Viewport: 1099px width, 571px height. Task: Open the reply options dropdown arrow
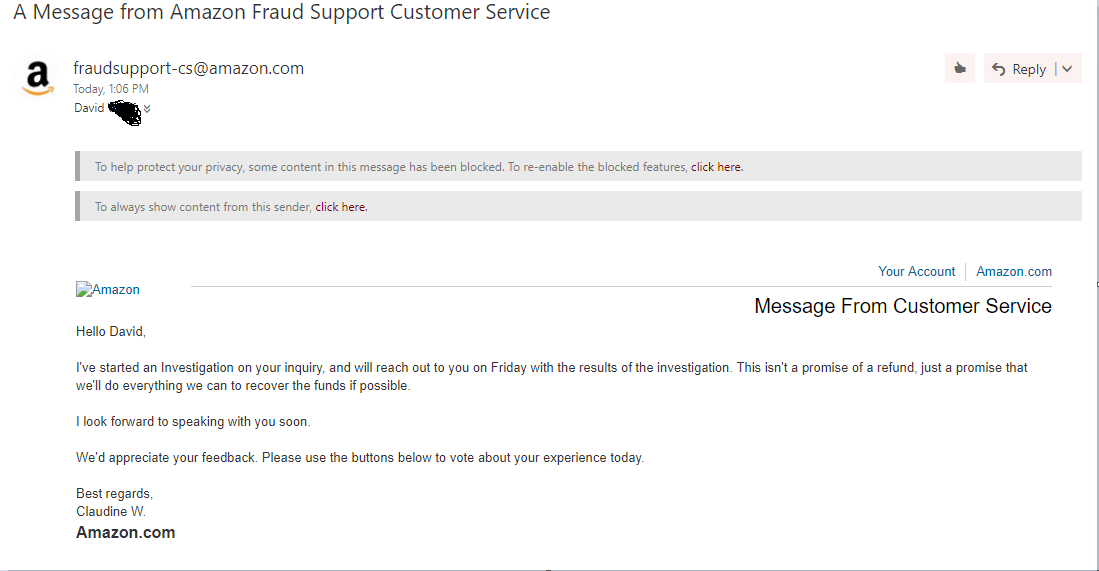pos(1067,69)
